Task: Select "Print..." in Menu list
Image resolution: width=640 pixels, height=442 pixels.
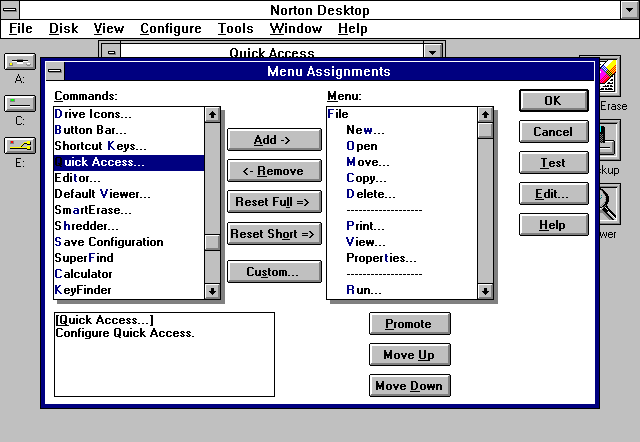Action: [402, 226]
